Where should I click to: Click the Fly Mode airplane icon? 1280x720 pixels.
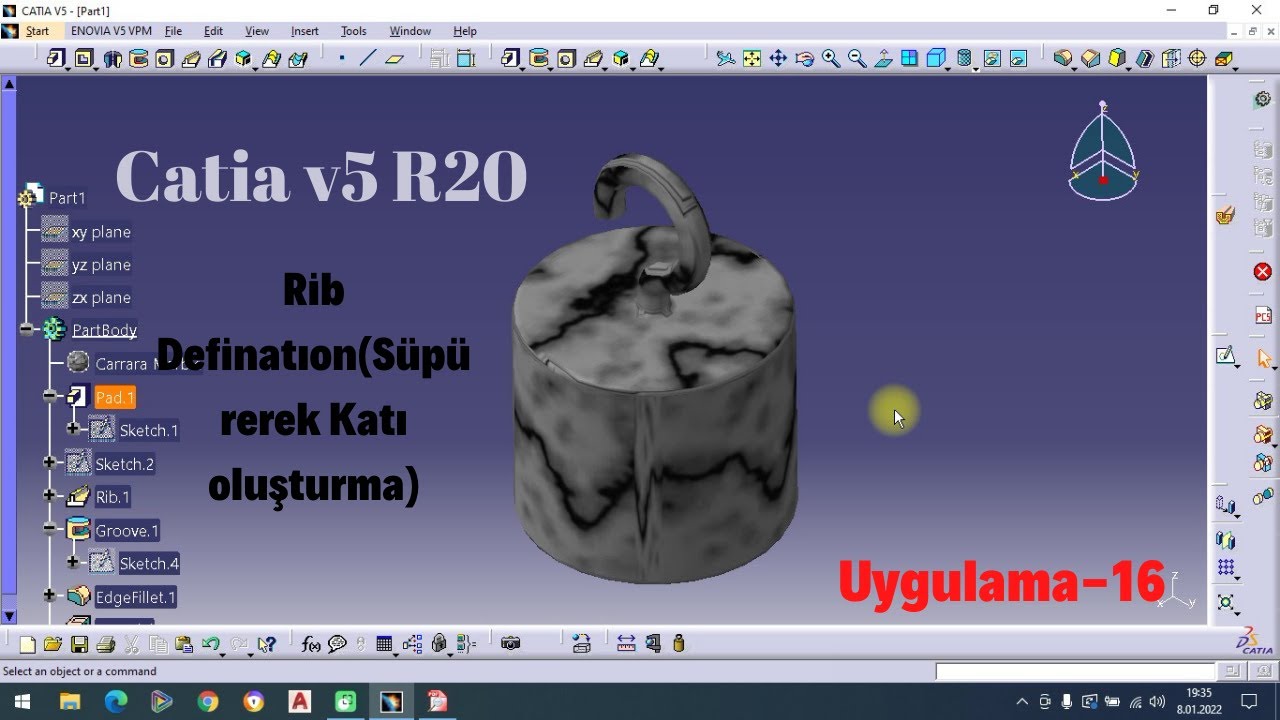[726, 59]
